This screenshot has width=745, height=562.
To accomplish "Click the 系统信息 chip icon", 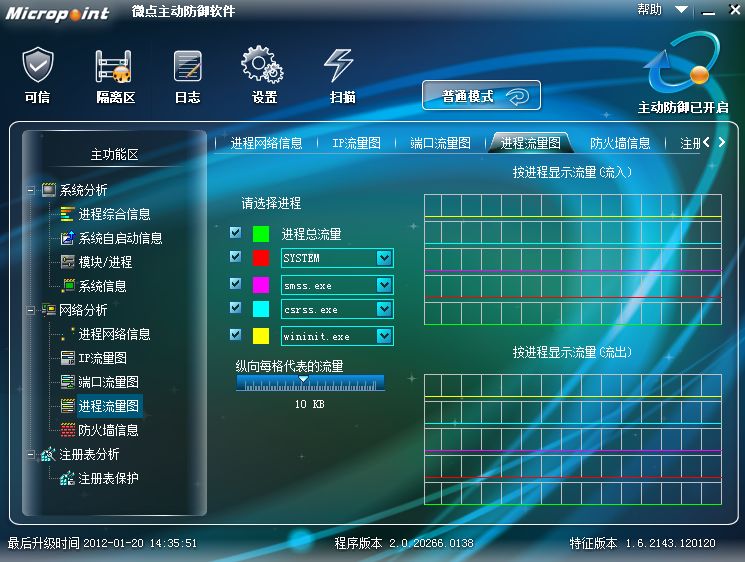I will coord(68,285).
